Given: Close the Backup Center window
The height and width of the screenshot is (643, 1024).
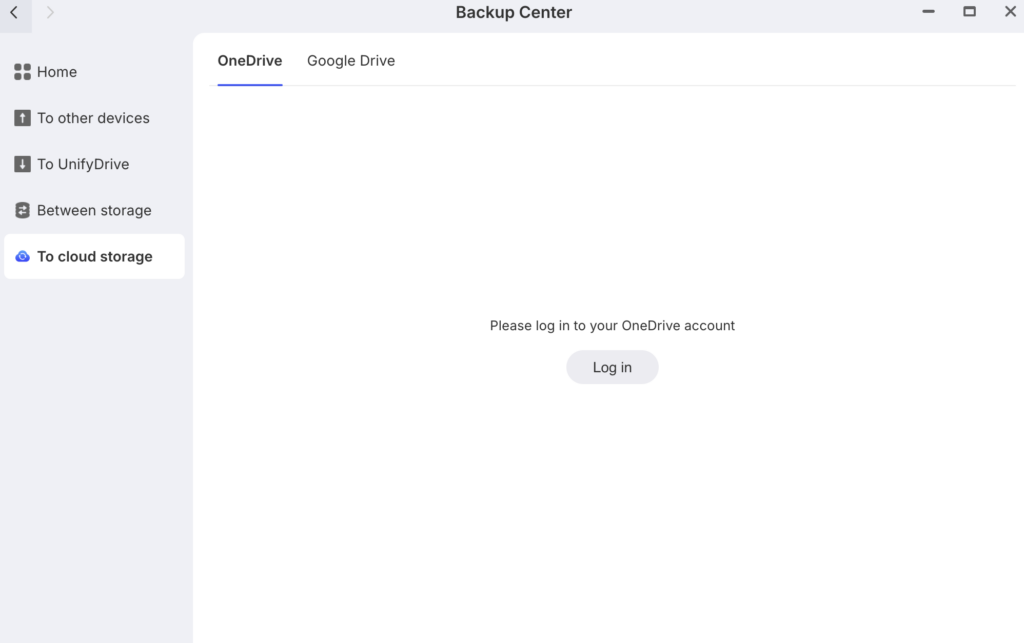Looking at the screenshot, I should (1010, 12).
